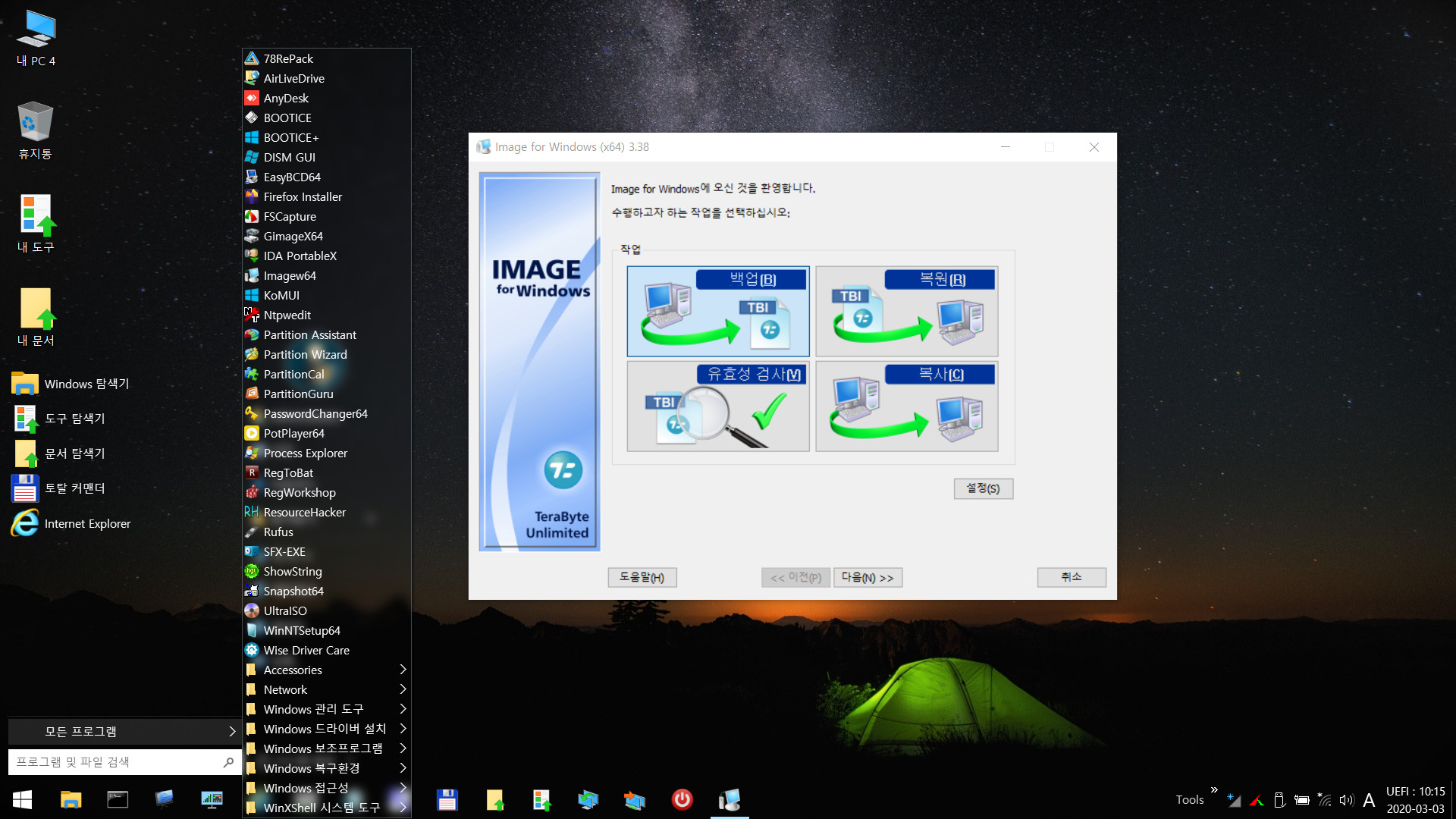Click the Windows Start button

tap(22, 800)
